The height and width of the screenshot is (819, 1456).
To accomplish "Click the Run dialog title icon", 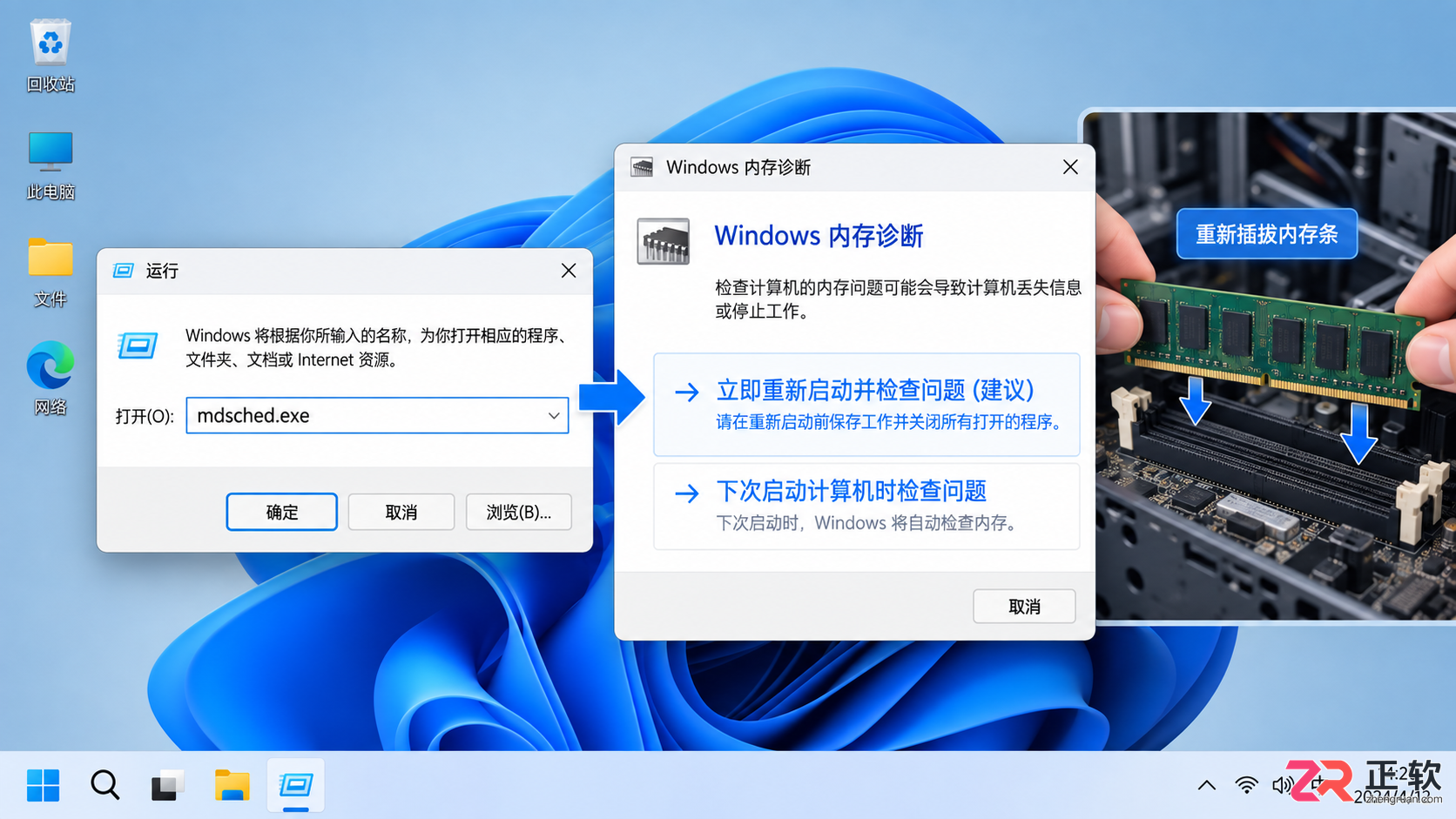I will point(123,271).
